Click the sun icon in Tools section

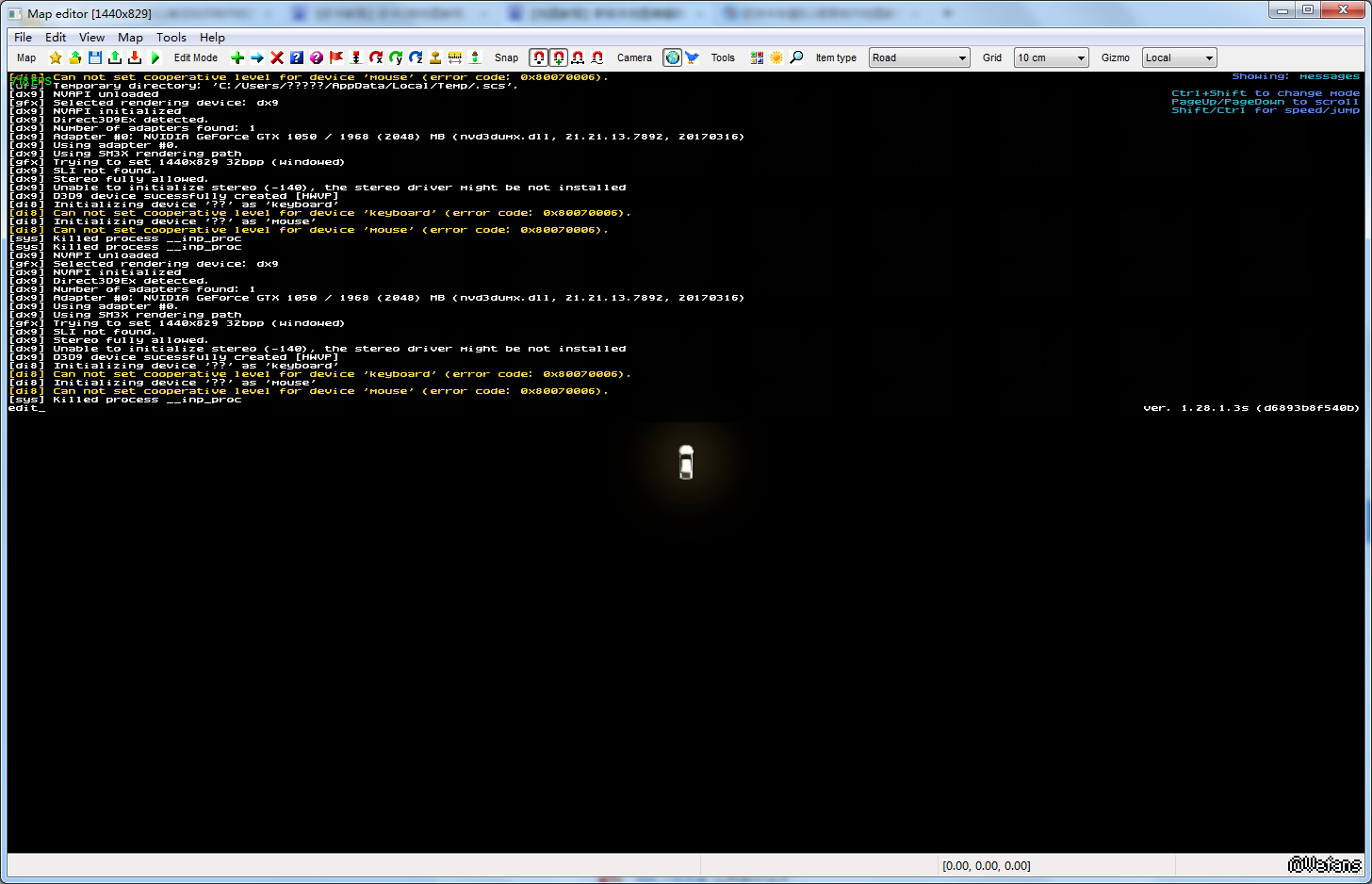click(776, 57)
